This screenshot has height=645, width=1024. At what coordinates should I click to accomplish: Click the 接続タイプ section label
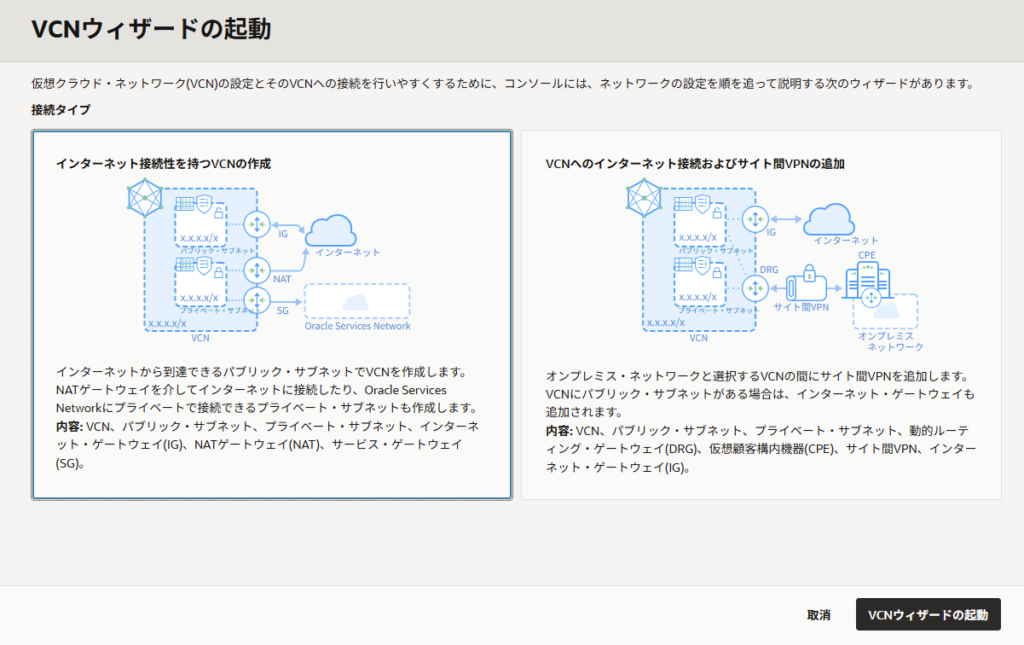click(x=60, y=109)
